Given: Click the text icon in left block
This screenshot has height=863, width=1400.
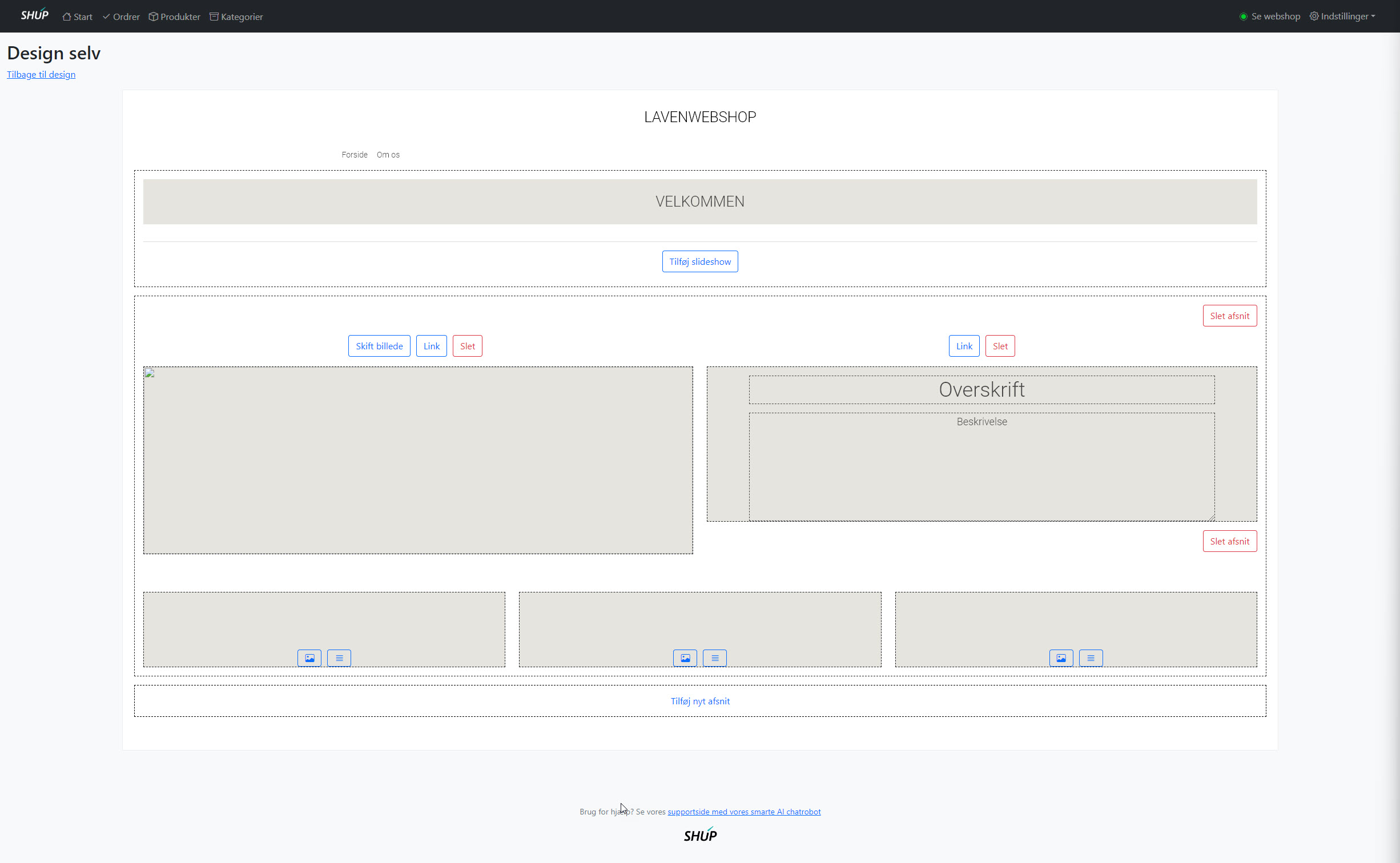Looking at the screenshot, I should coord(339,658).
